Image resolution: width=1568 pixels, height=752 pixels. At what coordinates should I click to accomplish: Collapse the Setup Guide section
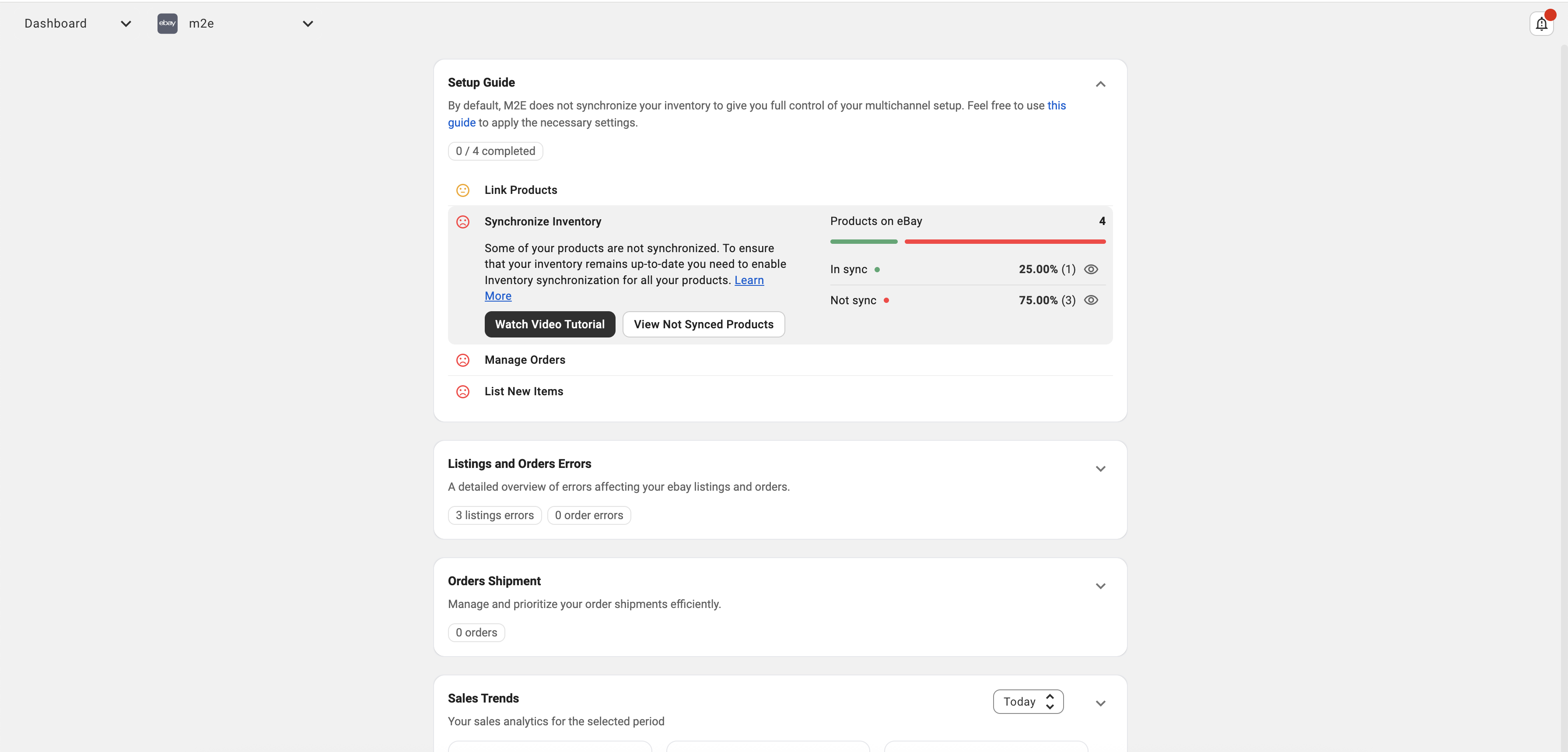(x=1100, y=84)
